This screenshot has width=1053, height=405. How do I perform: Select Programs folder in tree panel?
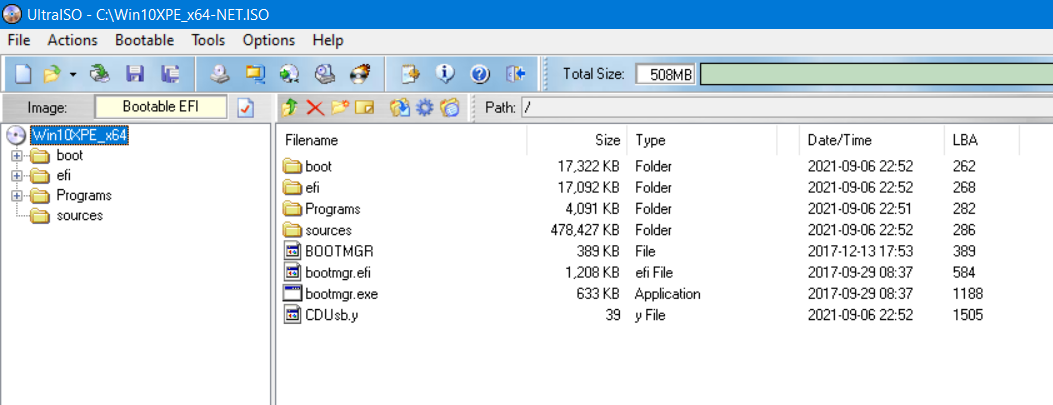point(84,196)
